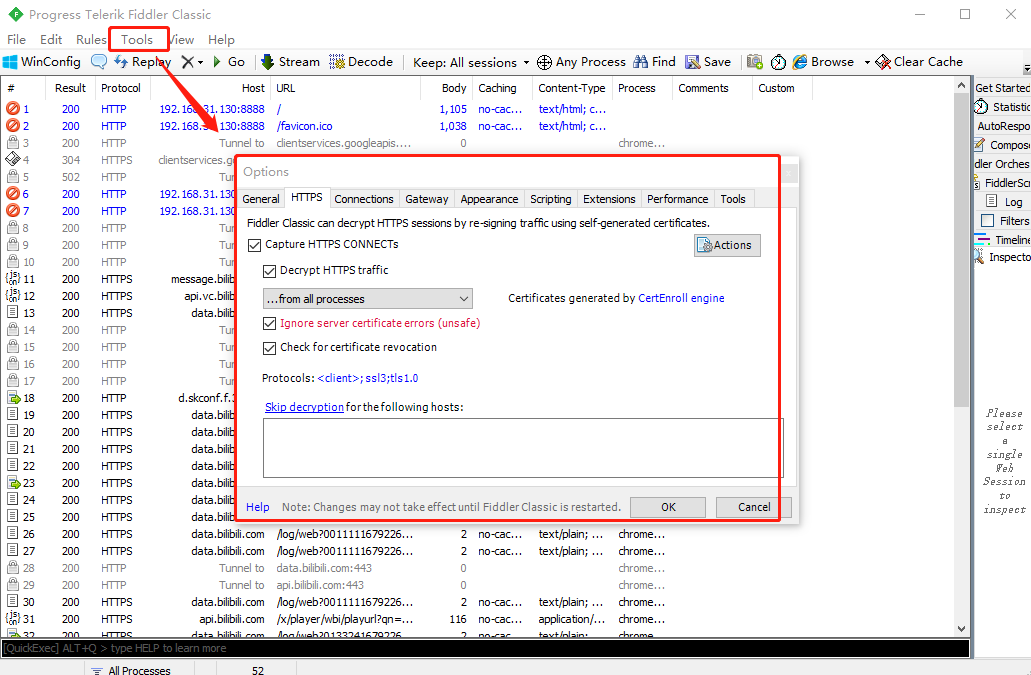Switch to Appearance tab in Options
The height and width of the screenshot is (675, 1031).
[489, 199]
